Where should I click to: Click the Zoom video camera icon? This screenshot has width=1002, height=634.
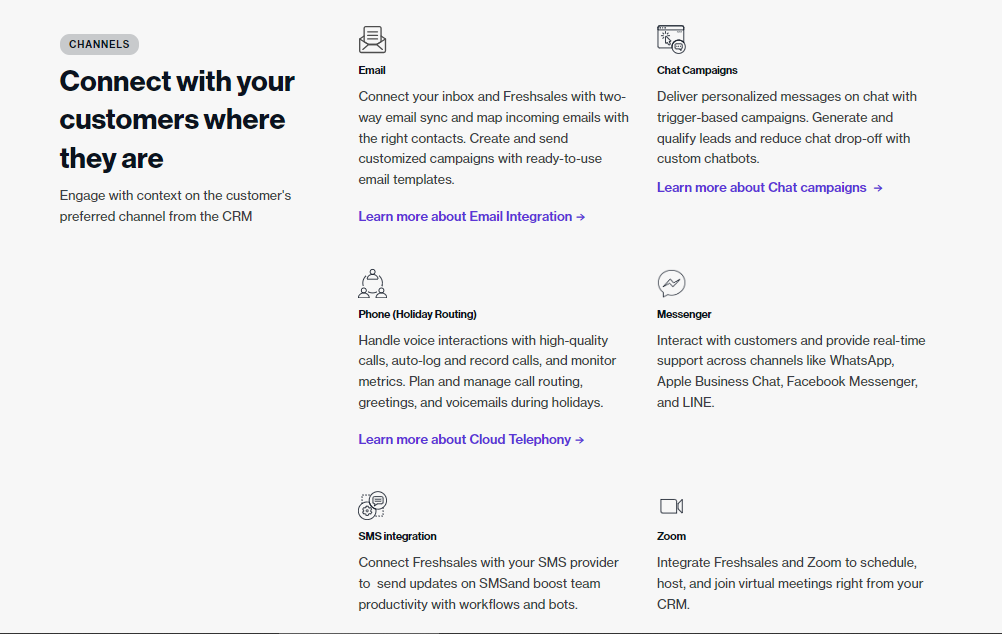coord(671,506)
